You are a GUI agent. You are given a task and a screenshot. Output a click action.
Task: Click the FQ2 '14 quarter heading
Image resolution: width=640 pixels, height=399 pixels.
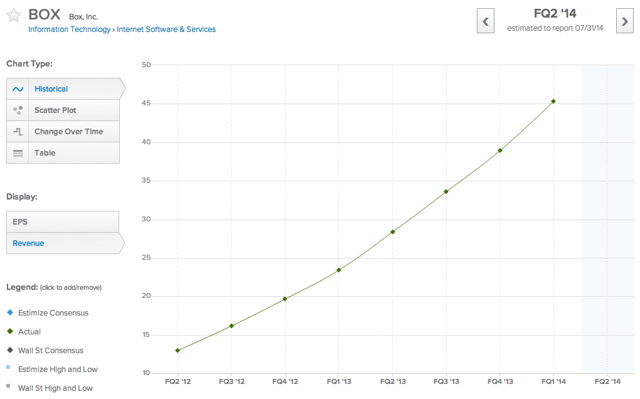(555, 13)
